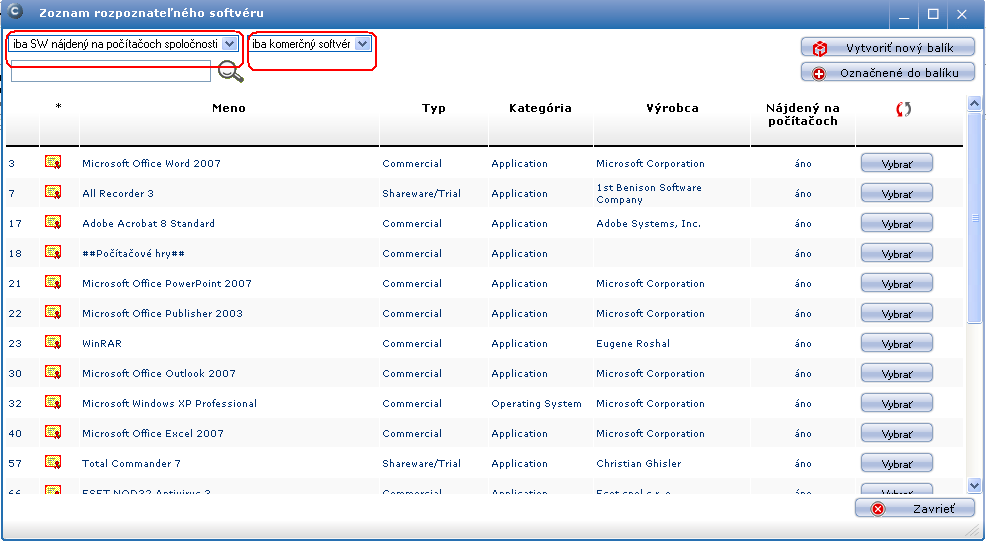
Task: Click 'Eugene Roshal' manufacturer cell
Action: (x=633, y=343)
